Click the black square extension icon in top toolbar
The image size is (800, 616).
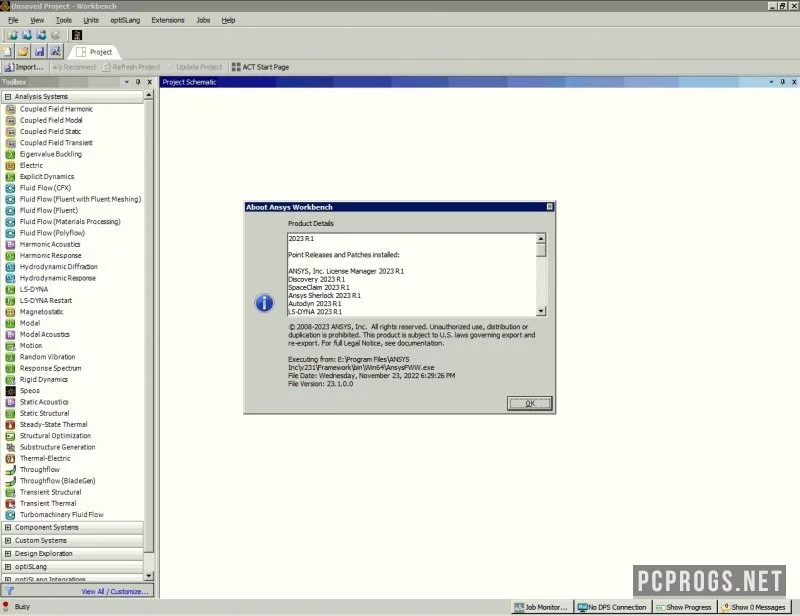[77, 35]
